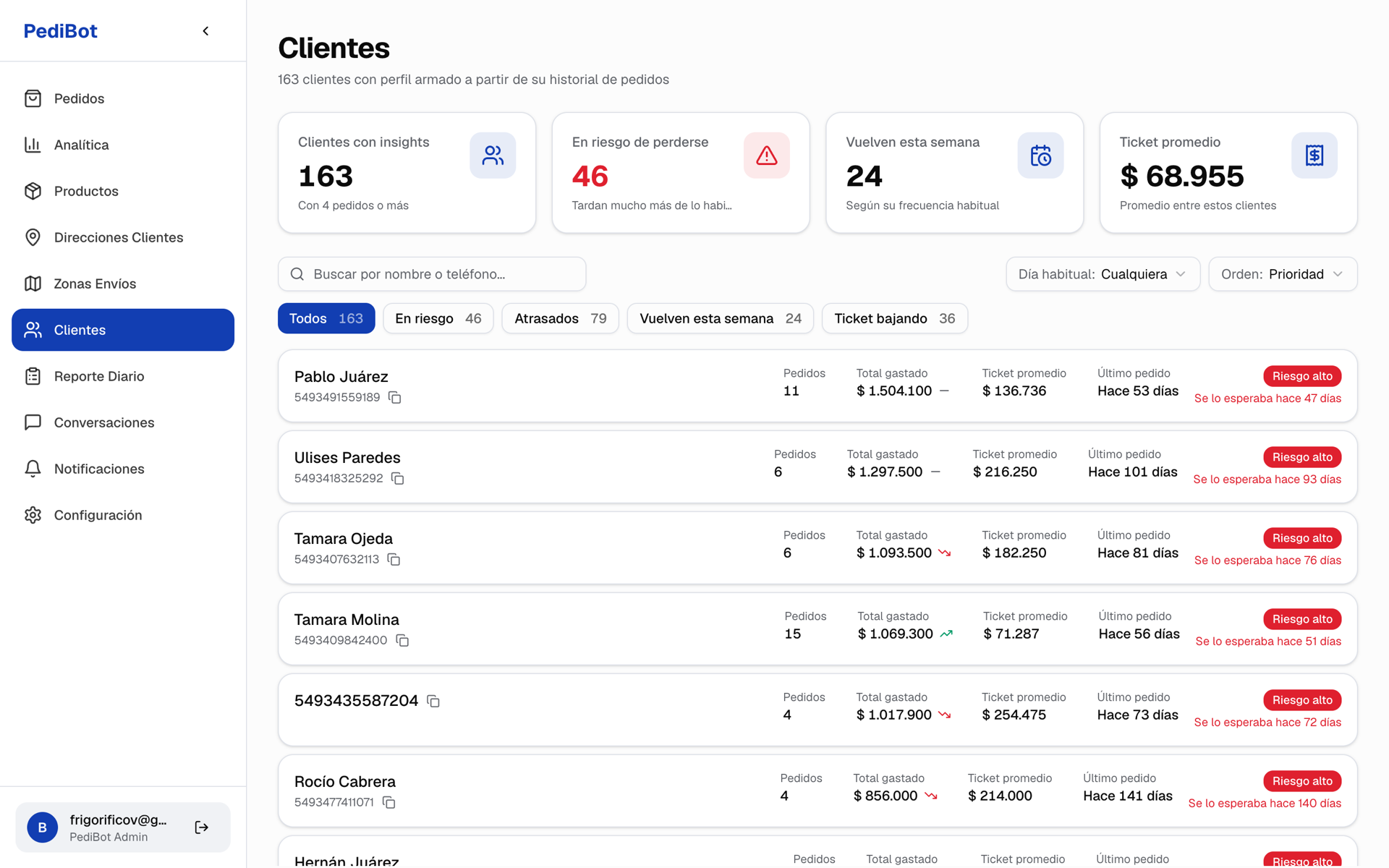
Task: Click the users icon on Clientes con insights card
Action: click(x=493, y=156)
